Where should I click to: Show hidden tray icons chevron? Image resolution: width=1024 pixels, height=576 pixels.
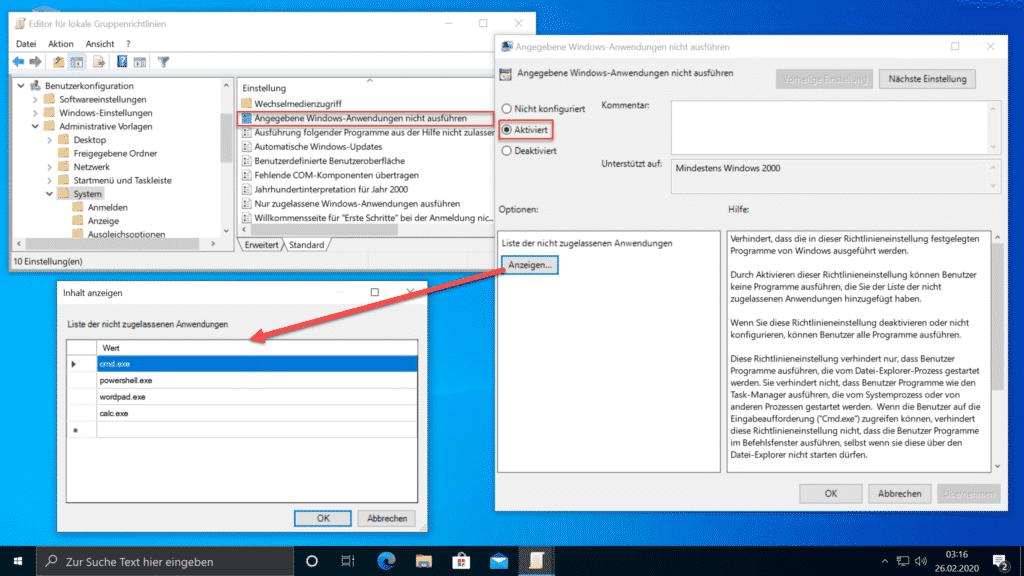884,561
